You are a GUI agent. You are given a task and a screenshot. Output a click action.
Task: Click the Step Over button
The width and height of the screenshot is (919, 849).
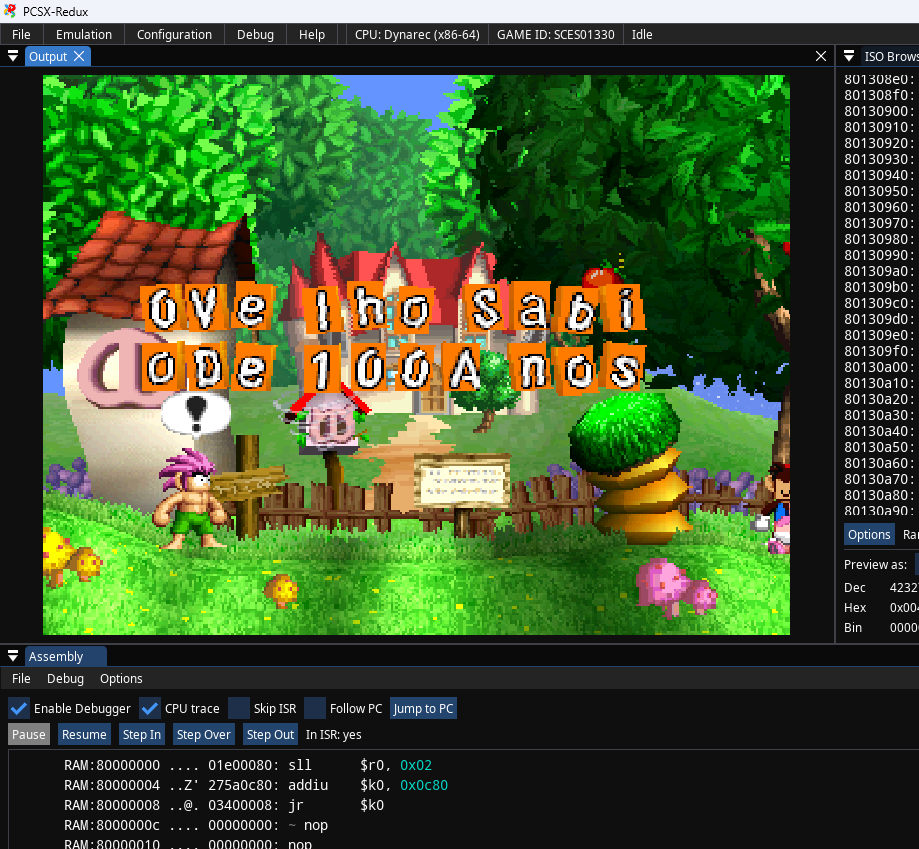[x=203, y=735]
